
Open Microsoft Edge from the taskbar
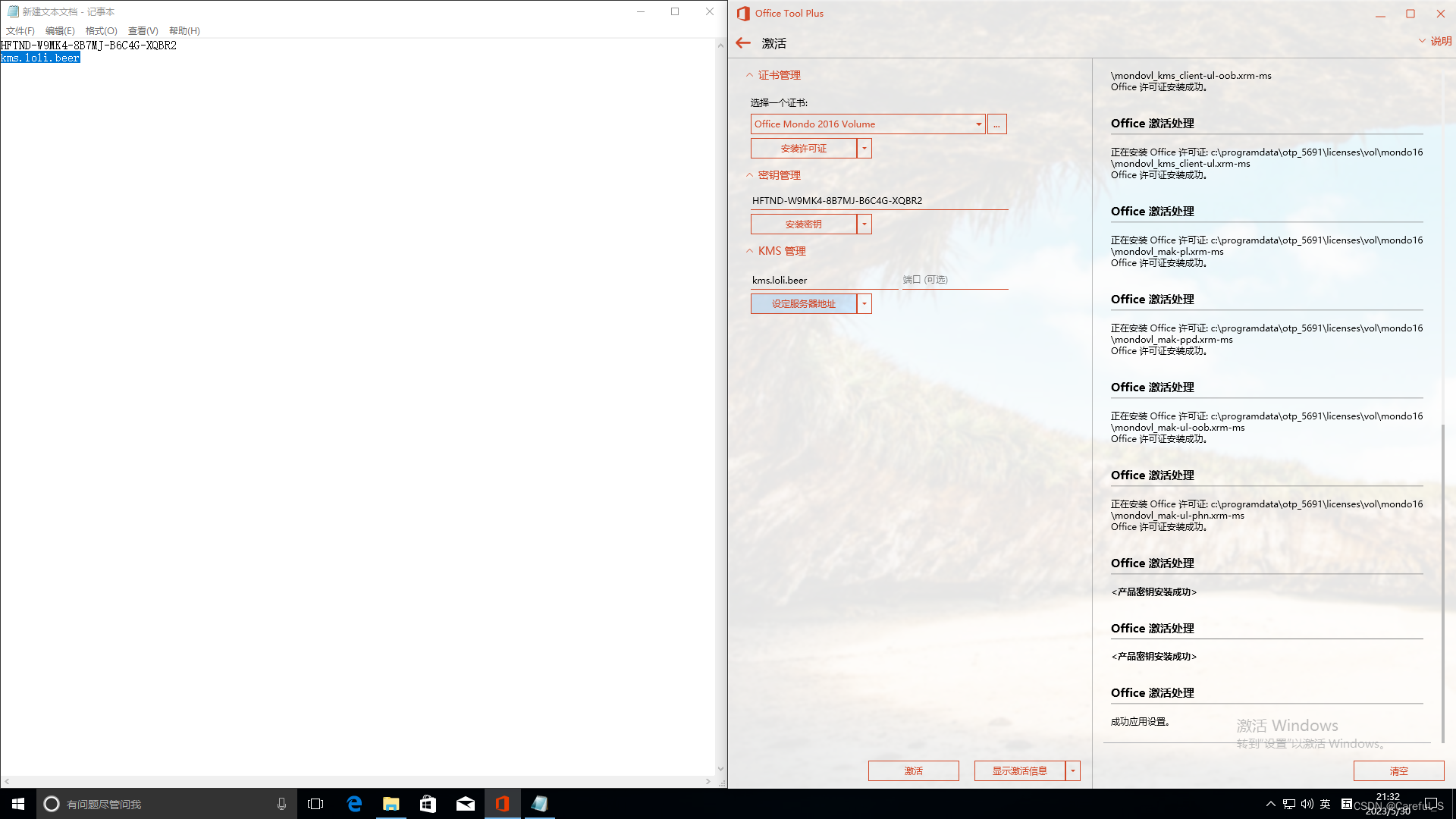(x=354, y=804)
